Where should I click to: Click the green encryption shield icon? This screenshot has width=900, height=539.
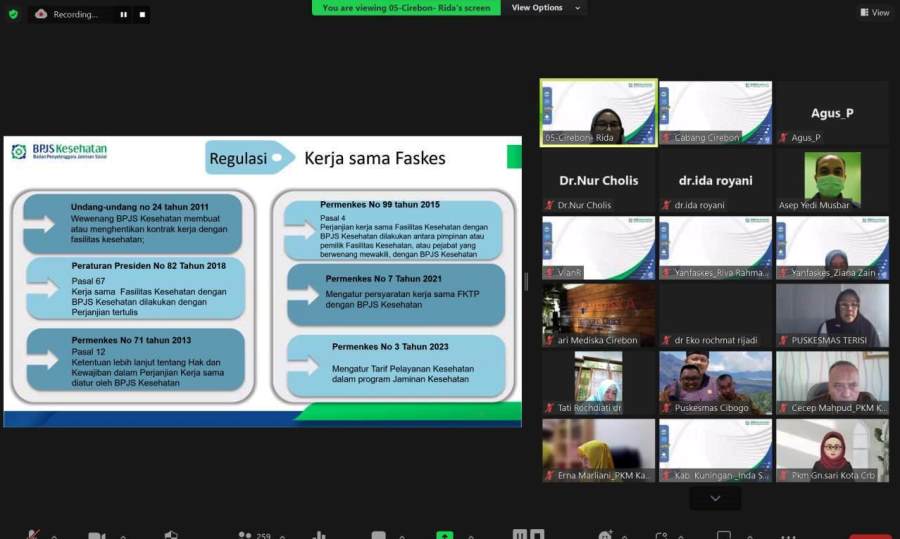tap(13, 14)
